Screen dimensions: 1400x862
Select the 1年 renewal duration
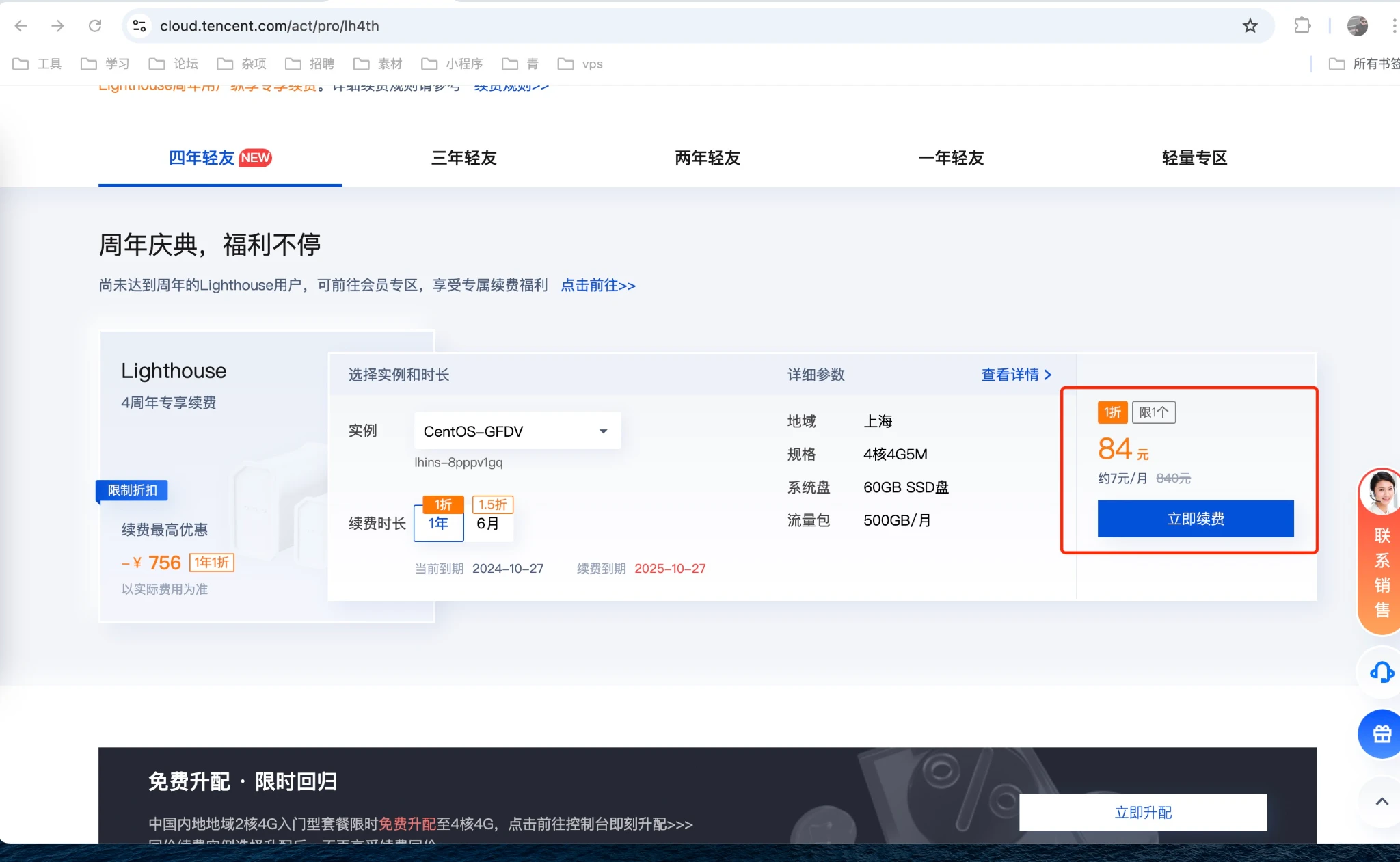point(438,524)
